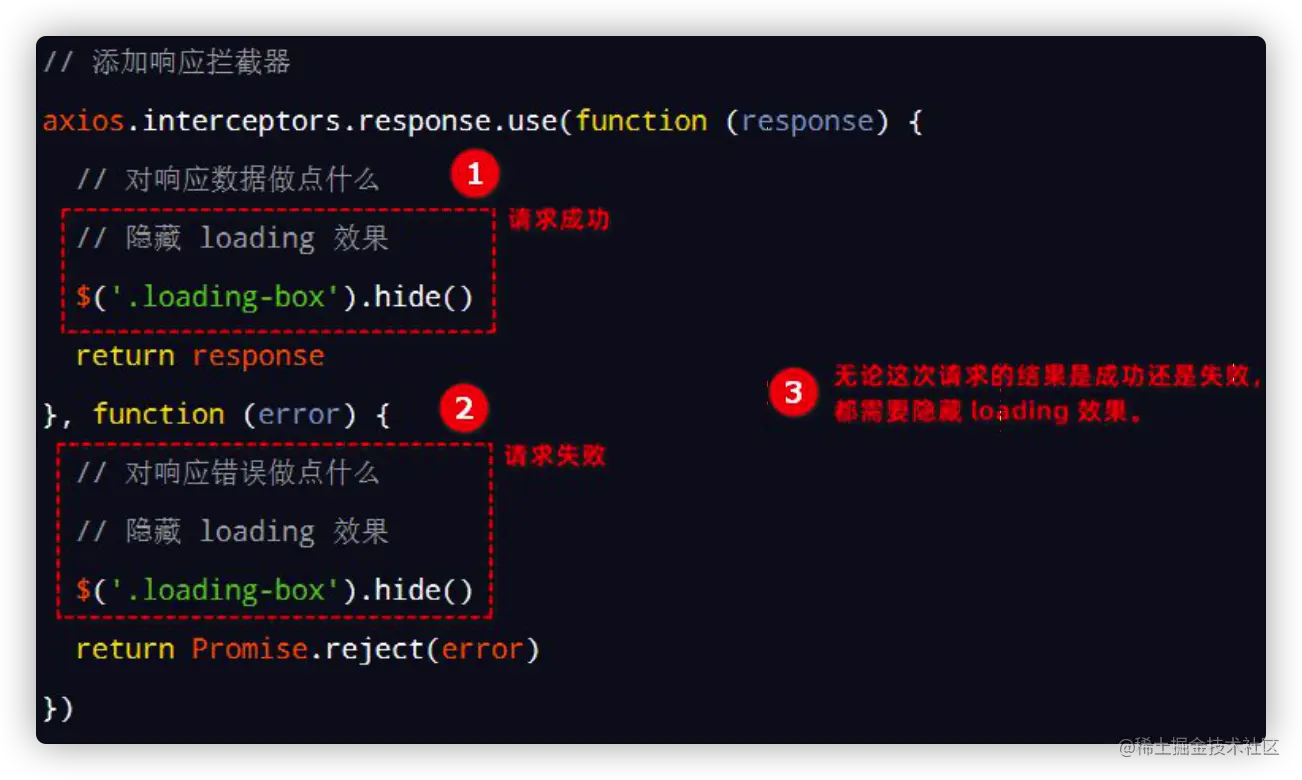Click the closing '})' code line

click(58, 708)
